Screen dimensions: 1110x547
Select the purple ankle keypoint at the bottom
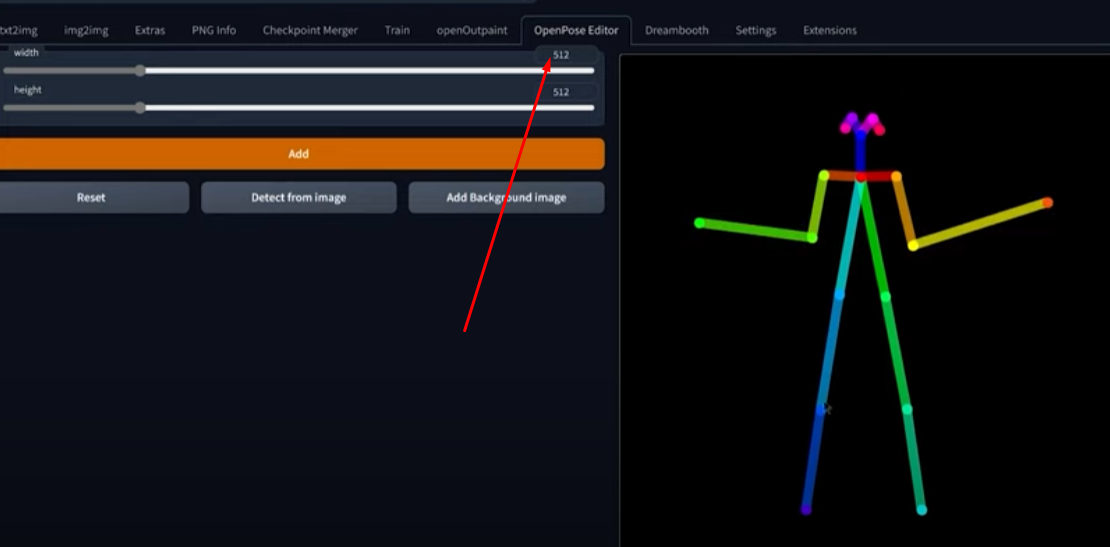pyautogui.click(x=806, y=509)
